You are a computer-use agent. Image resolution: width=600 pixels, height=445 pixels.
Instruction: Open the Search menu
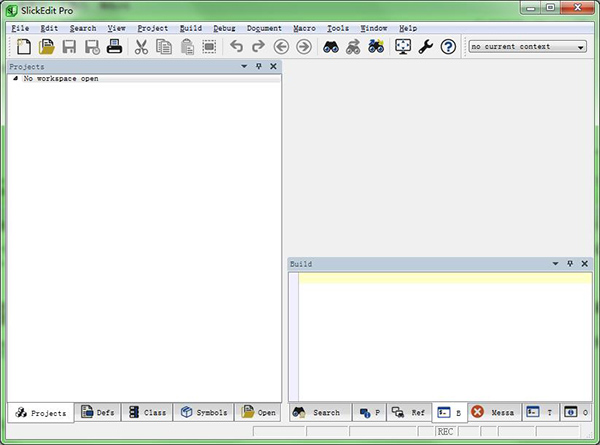pos(83,28)
